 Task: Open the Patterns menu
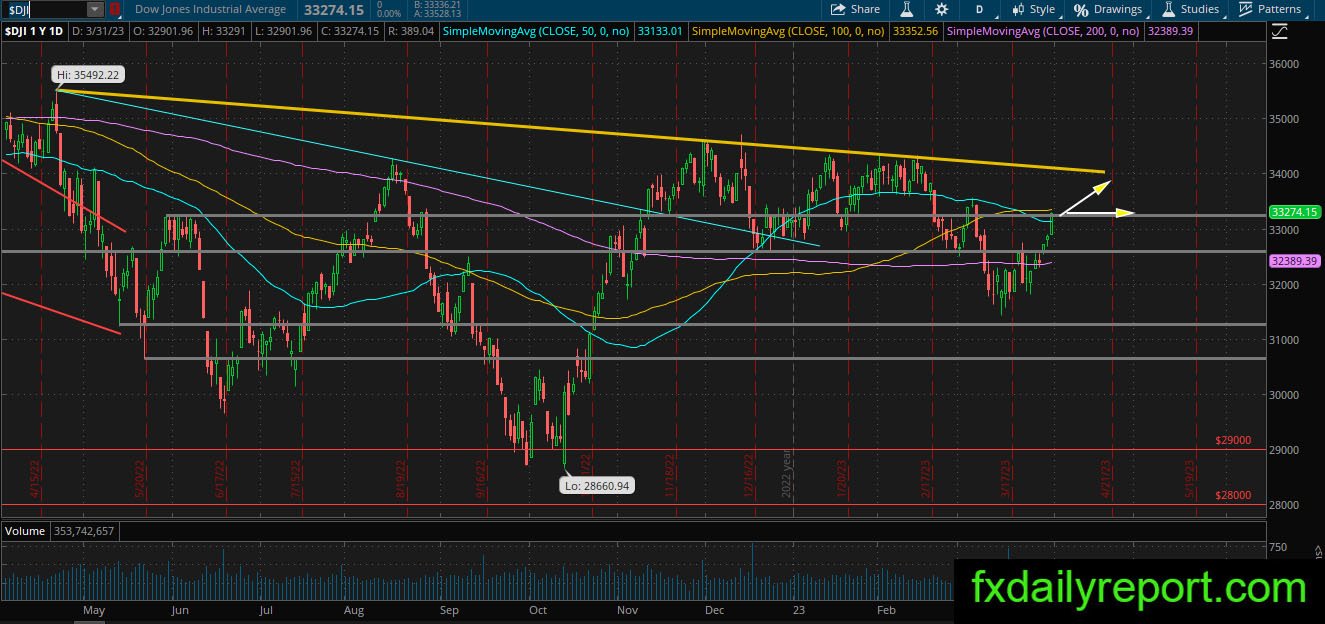point(1269,9)
